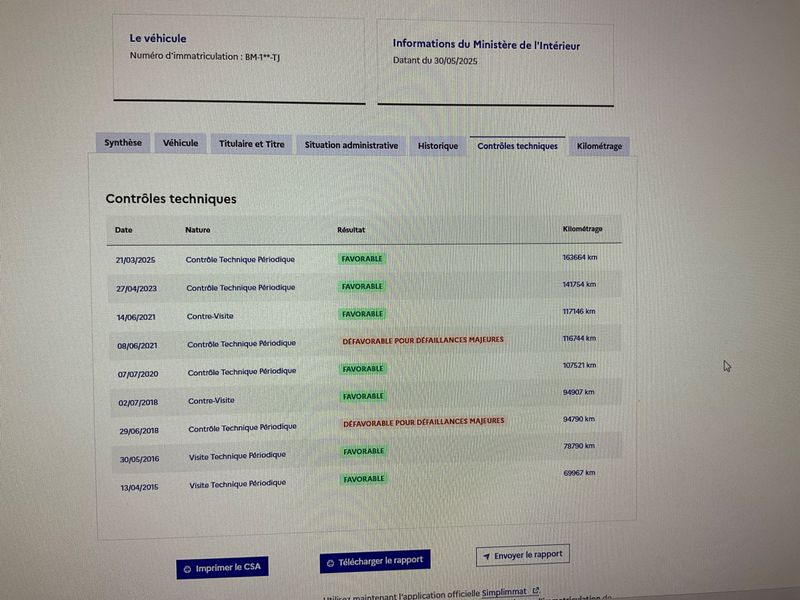800x600 pixels.
Task: Click the Imprimer le CSA button
Action: point(222,567)
